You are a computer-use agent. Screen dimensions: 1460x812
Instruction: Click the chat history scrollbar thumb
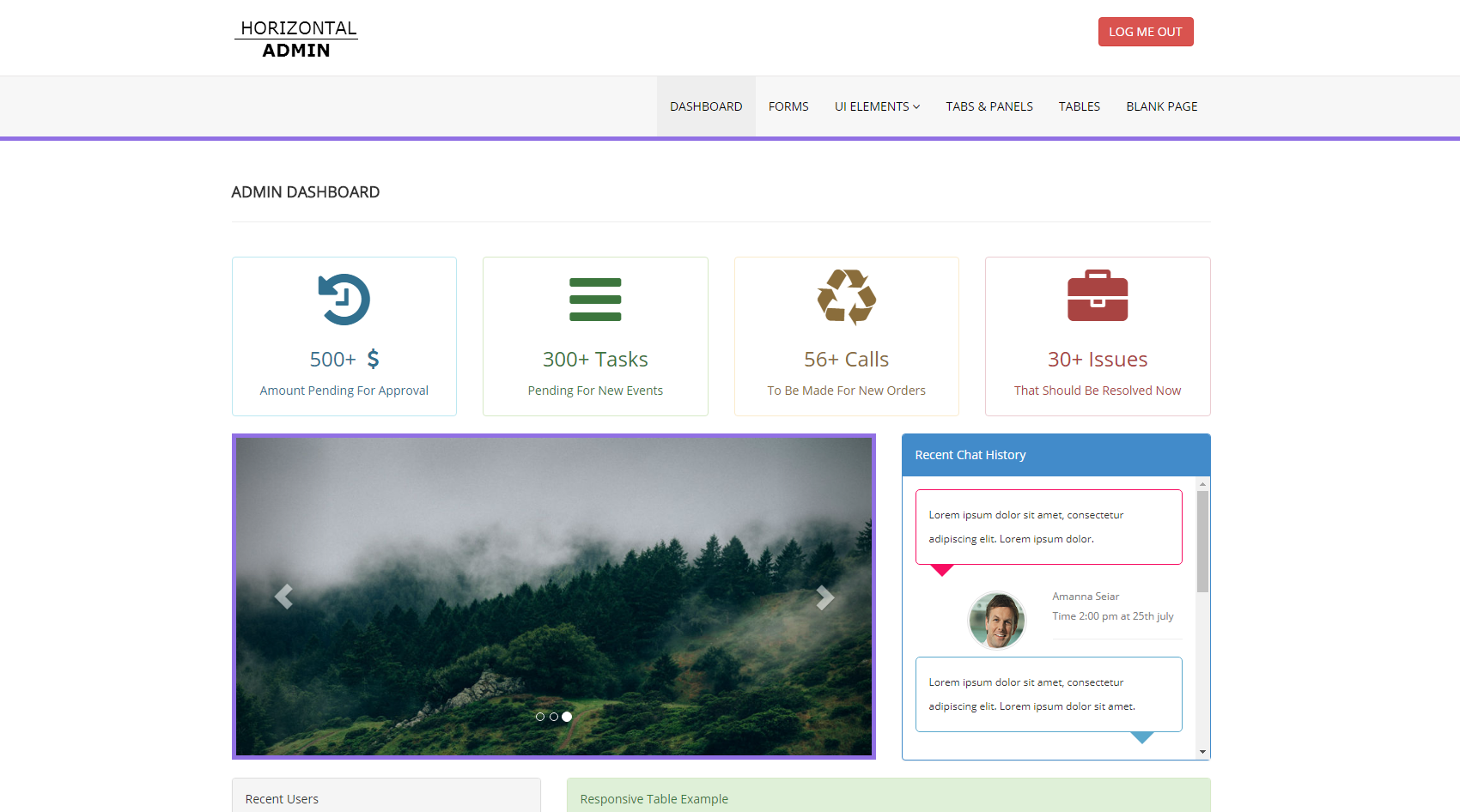point(1202,541)
